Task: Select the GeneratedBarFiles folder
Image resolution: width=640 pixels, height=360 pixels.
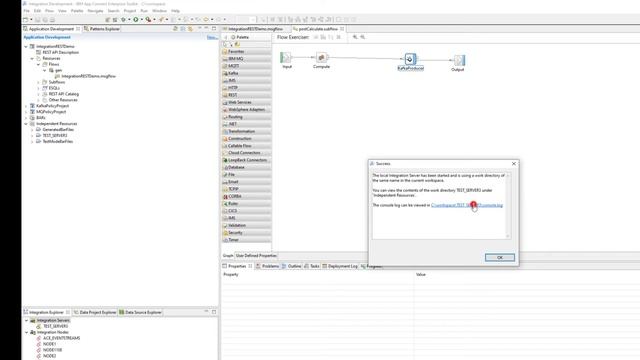Action: point(55,130)
